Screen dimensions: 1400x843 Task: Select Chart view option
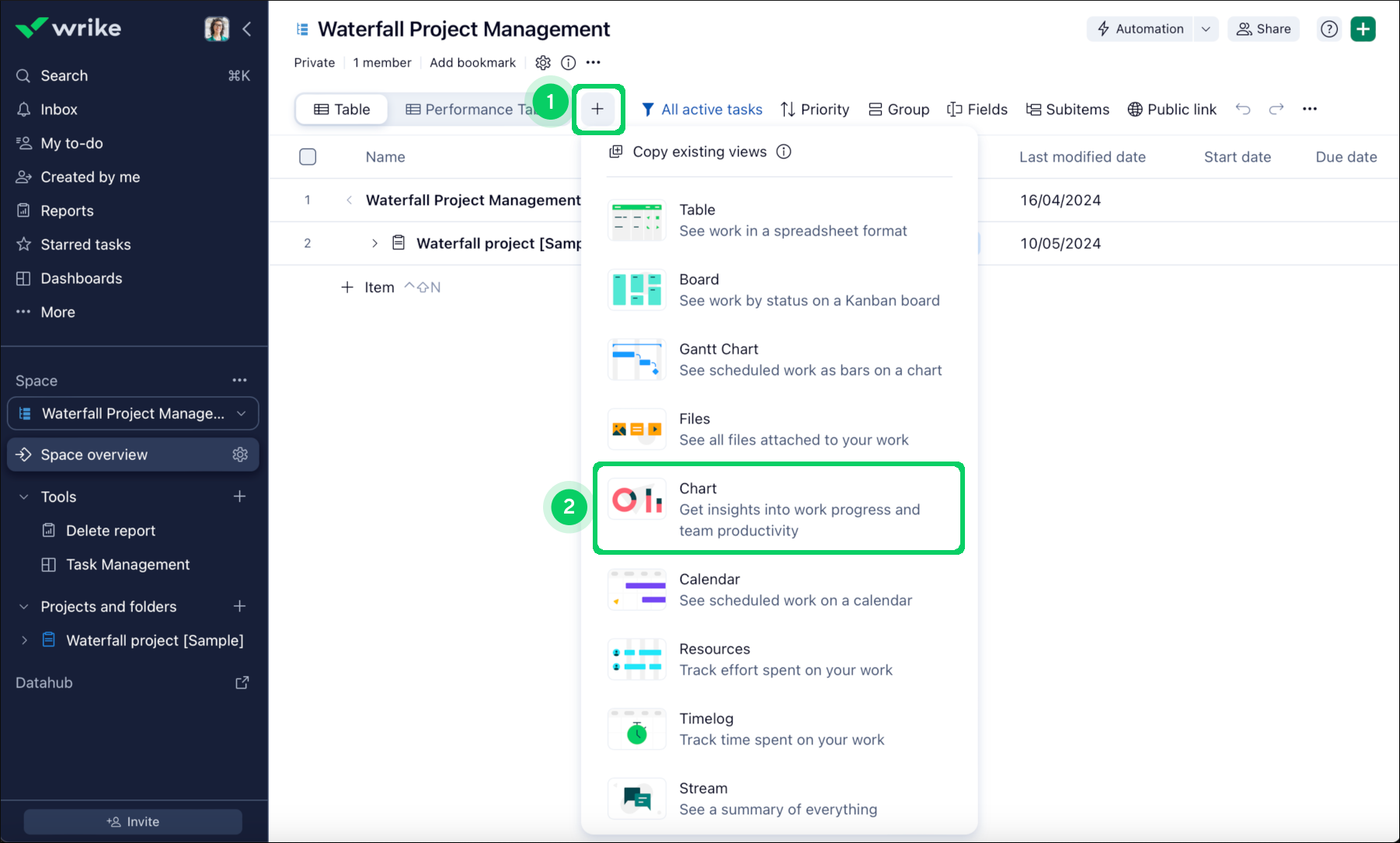pos(778,509)
